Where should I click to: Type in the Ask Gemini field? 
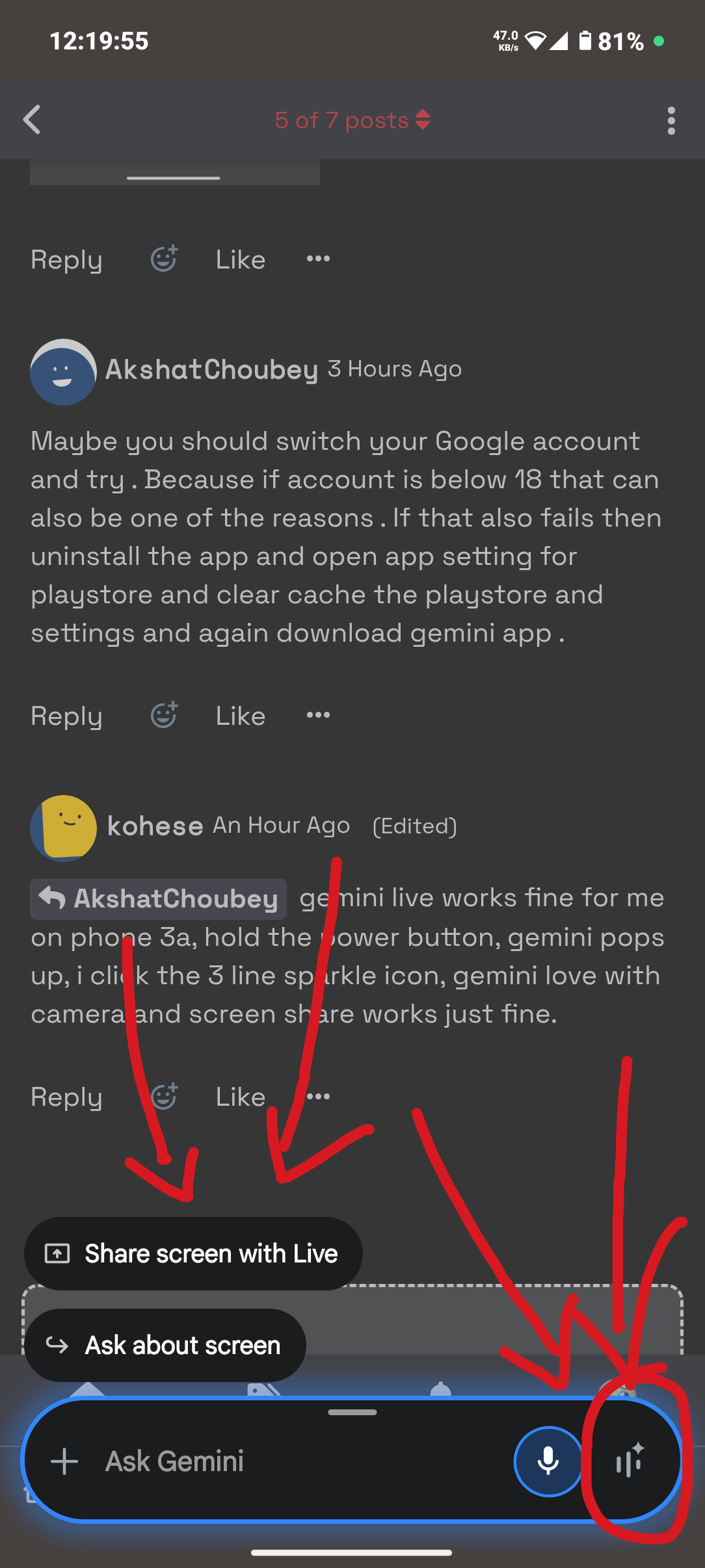pos(293,1461)
